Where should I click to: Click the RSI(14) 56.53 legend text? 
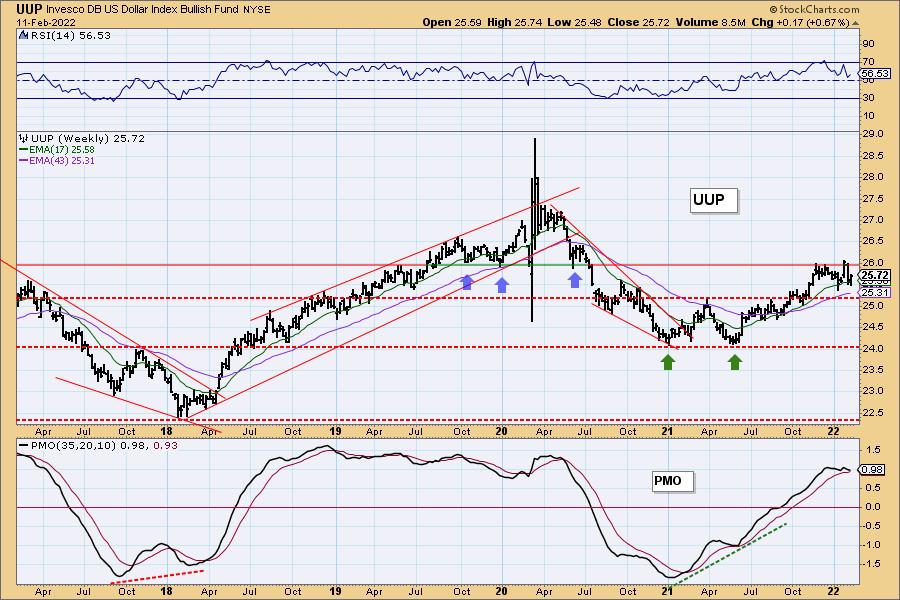(70, 35)
